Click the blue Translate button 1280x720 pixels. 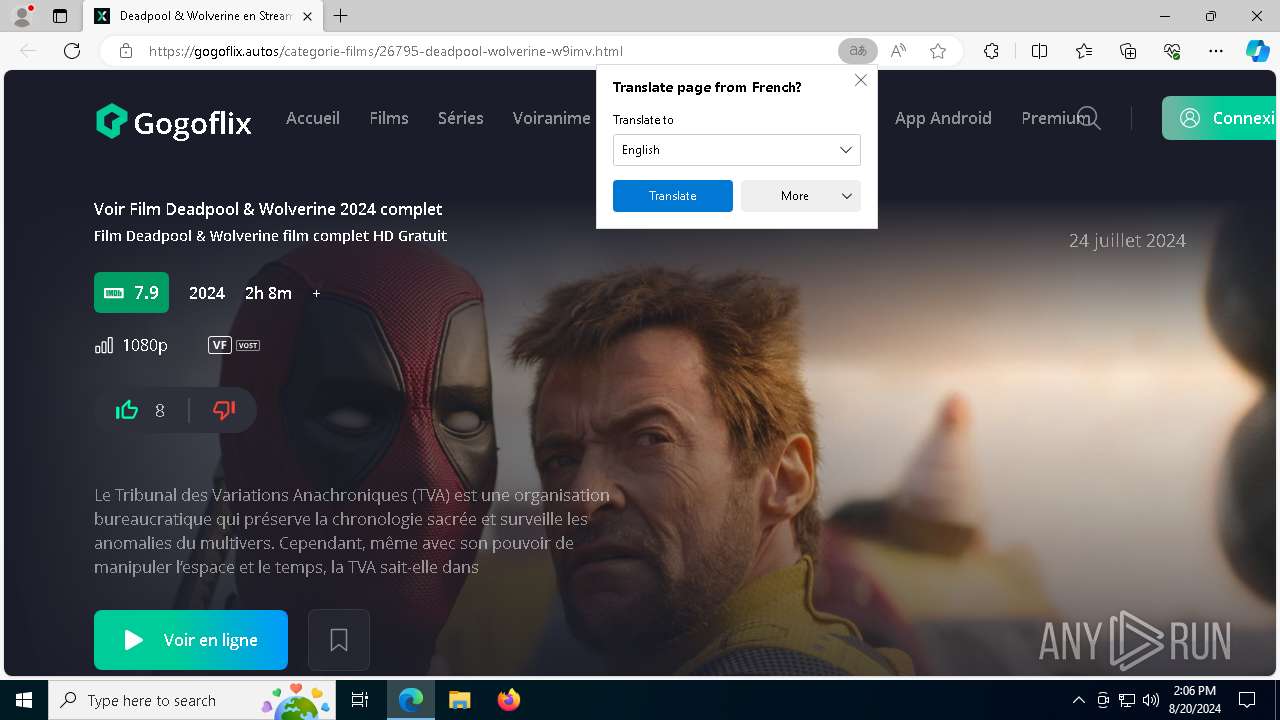point(673,196)
